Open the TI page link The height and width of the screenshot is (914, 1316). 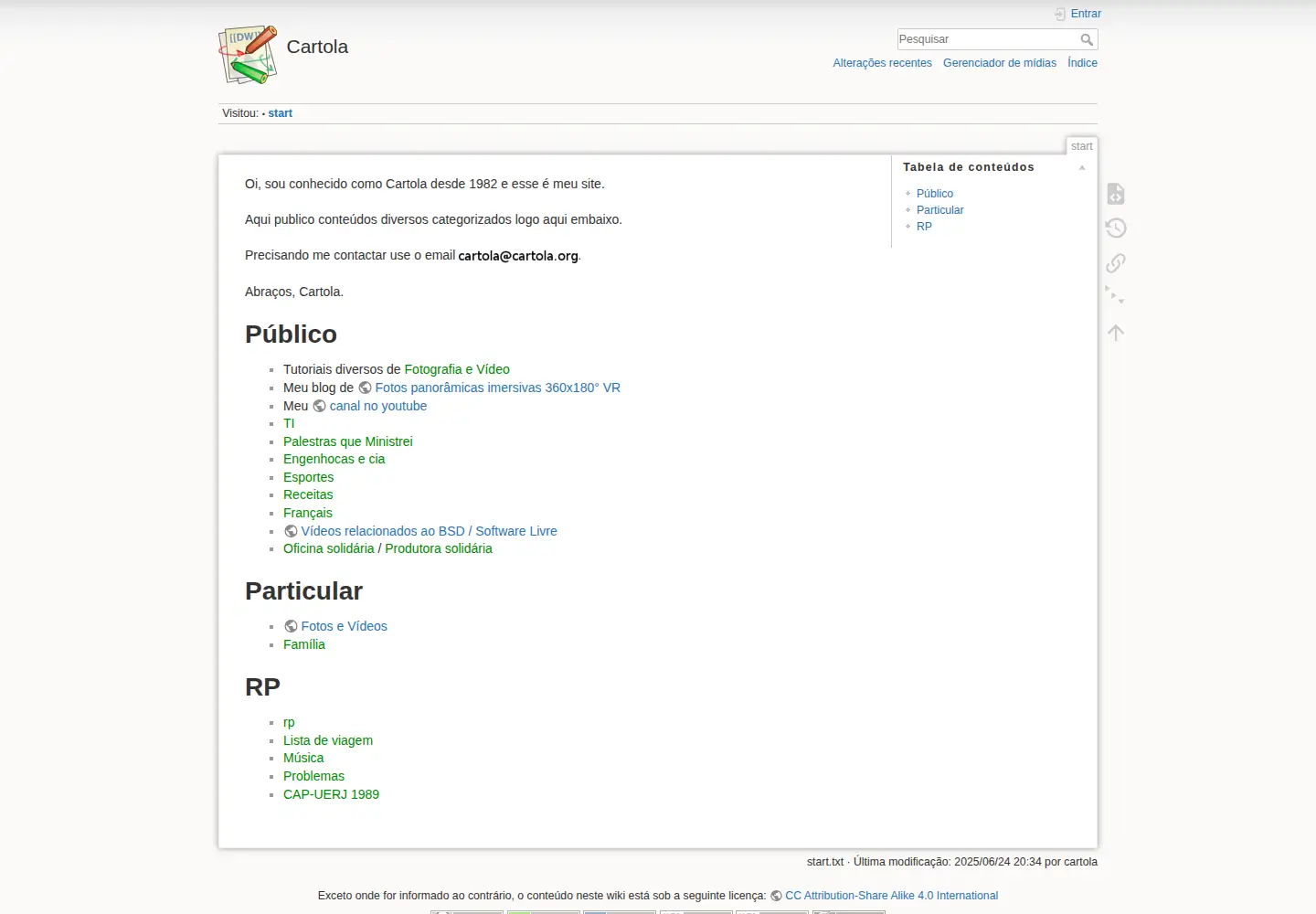pyautogui.click(x=289, y=423)
